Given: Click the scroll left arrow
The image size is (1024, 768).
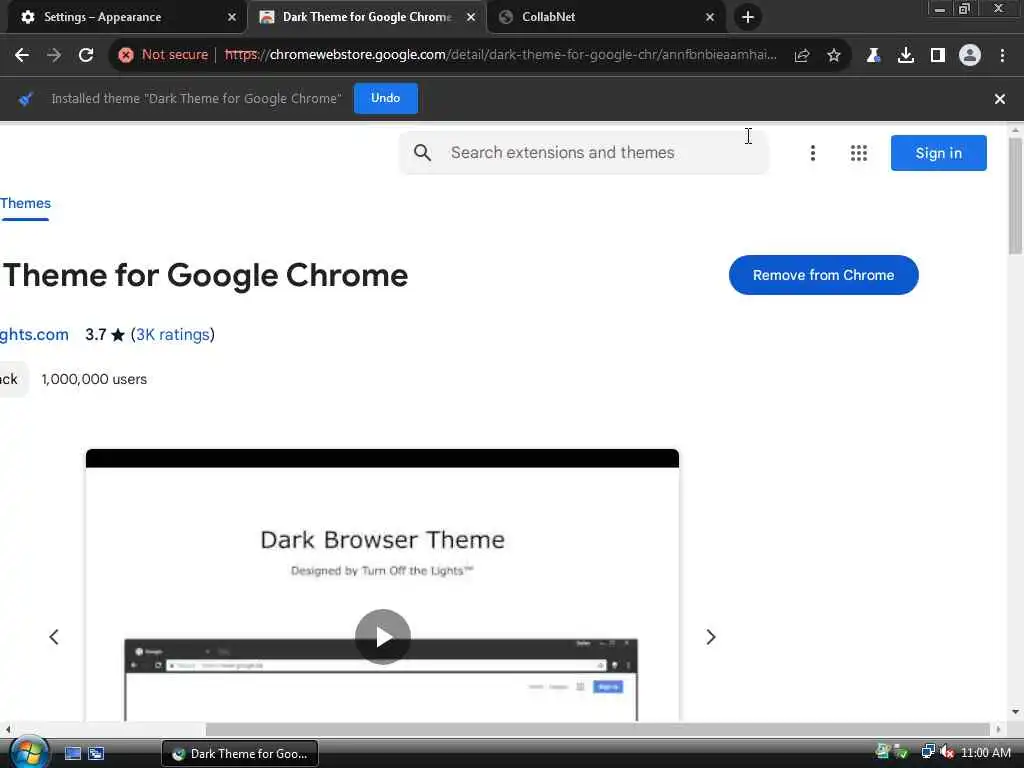Looking at the screenshot, I should pos(7,729).
